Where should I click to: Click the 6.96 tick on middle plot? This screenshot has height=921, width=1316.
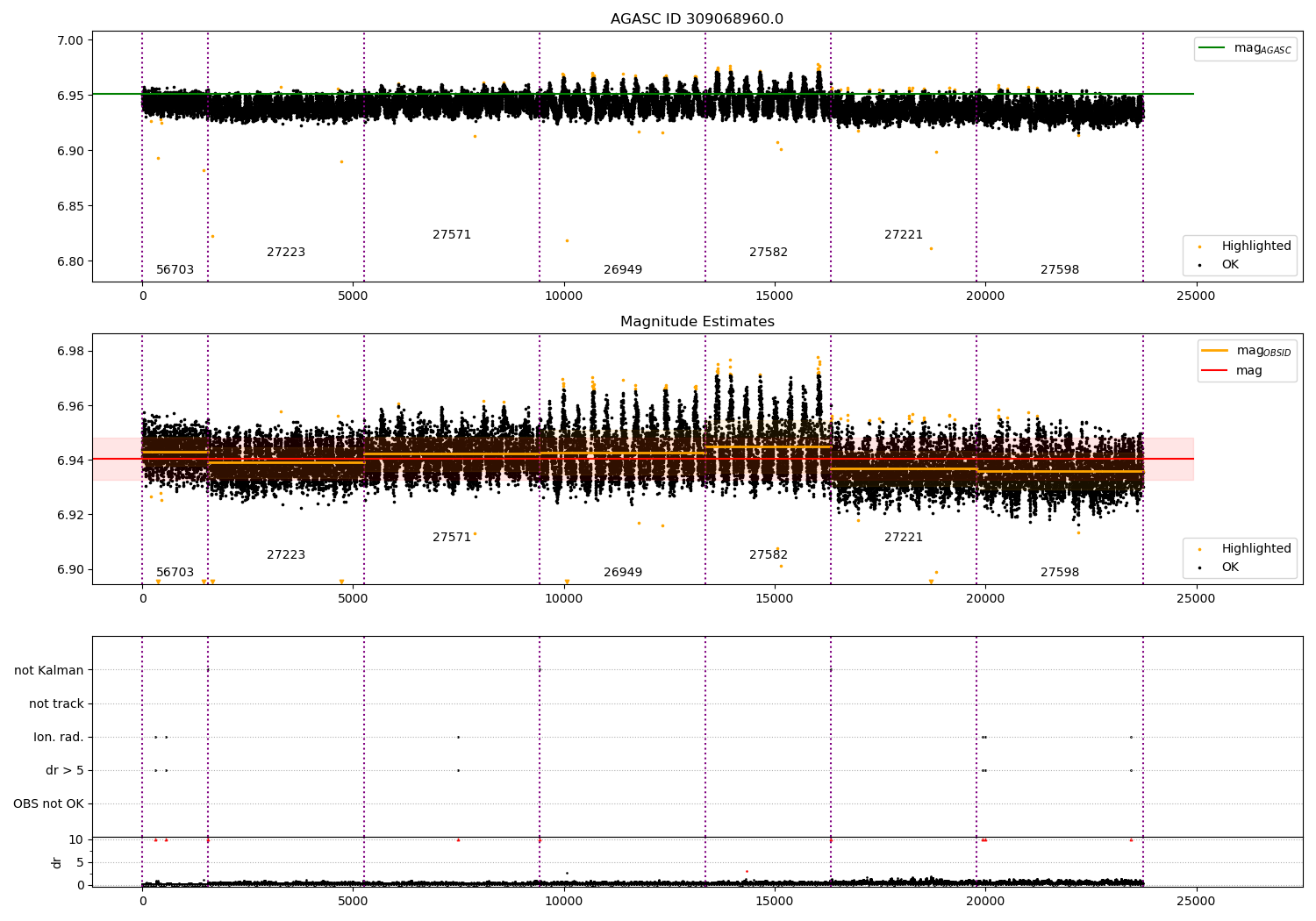[x=71, y=406]
